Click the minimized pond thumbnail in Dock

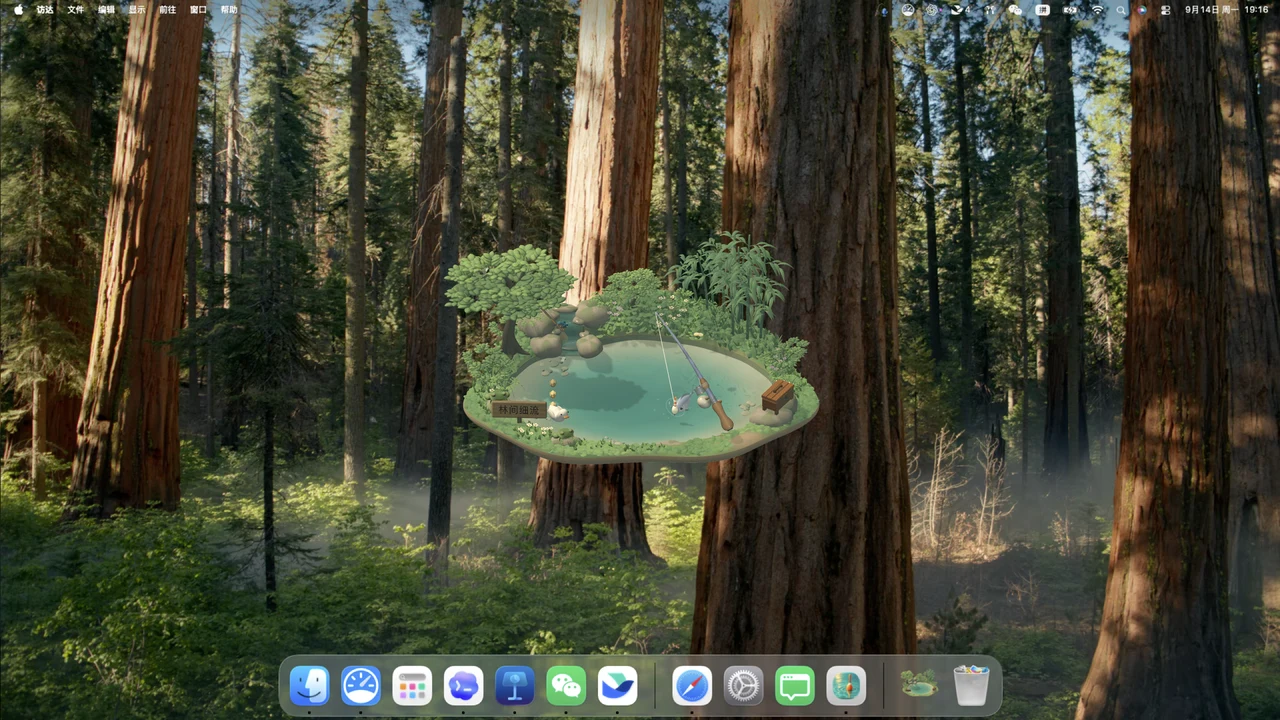tap(919, 684)
